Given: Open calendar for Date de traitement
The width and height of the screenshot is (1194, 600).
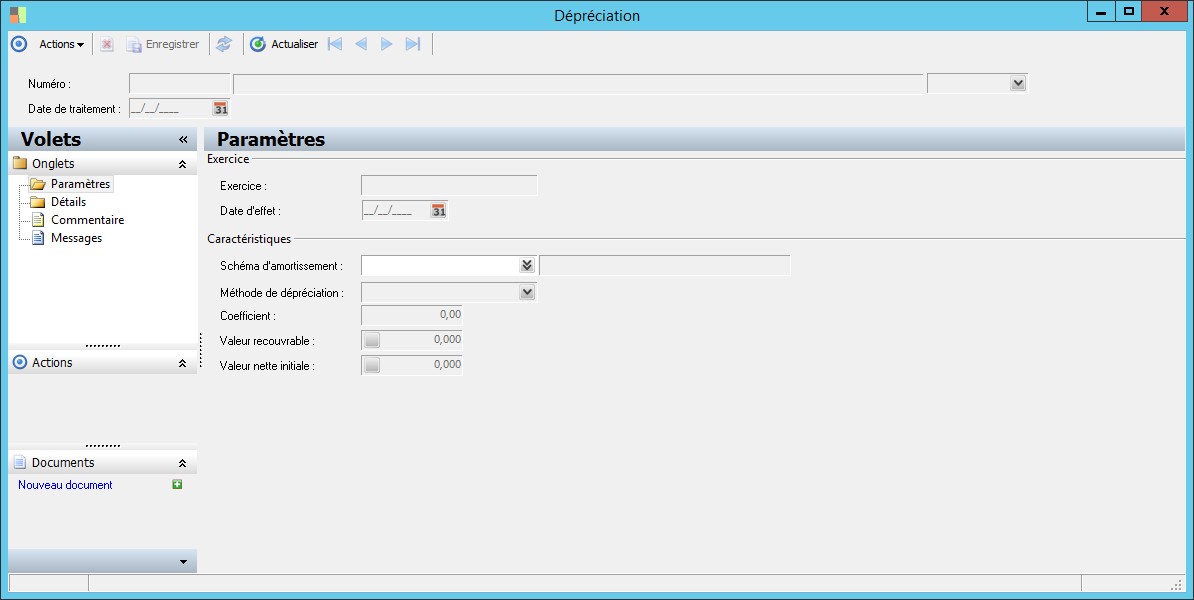Looking at the screenshot, I should (x=221, y=109).
